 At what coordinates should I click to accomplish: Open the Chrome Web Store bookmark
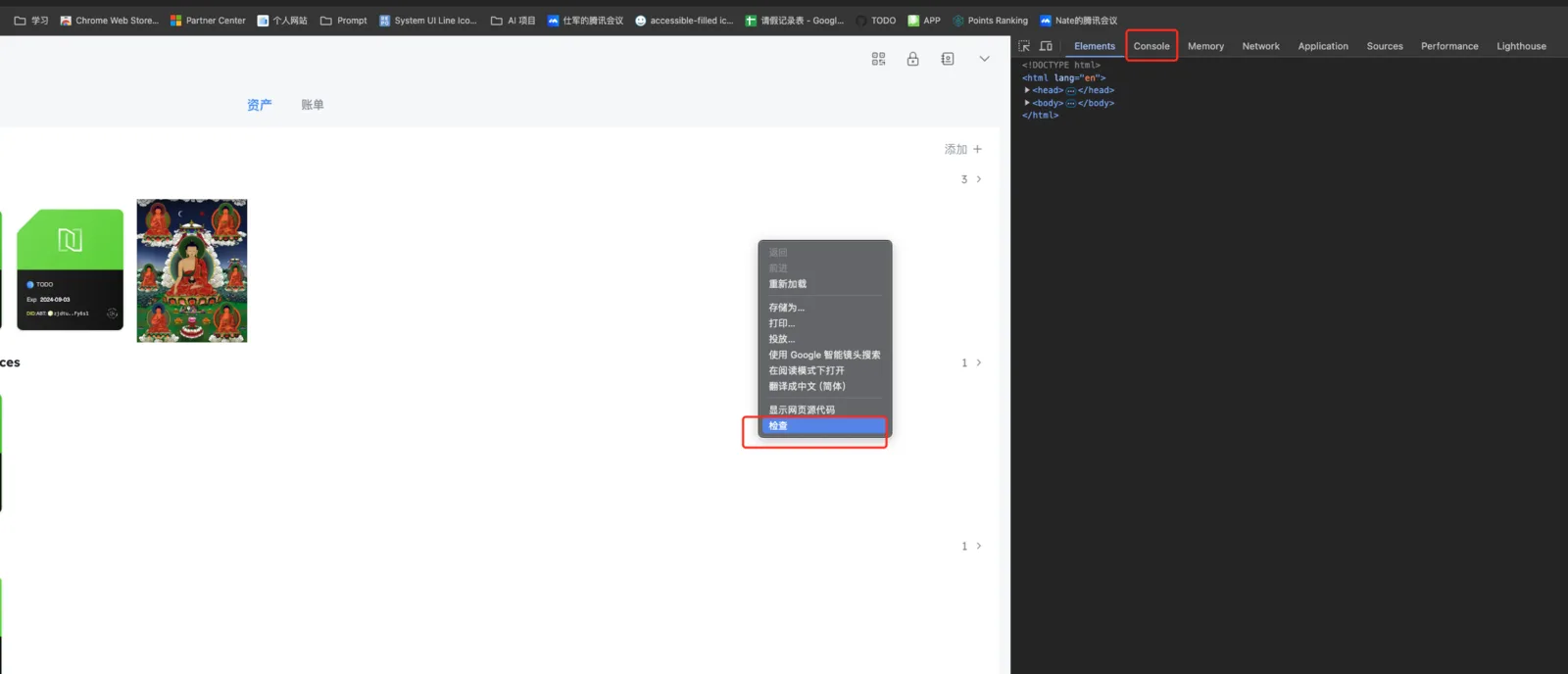(109, 21)
